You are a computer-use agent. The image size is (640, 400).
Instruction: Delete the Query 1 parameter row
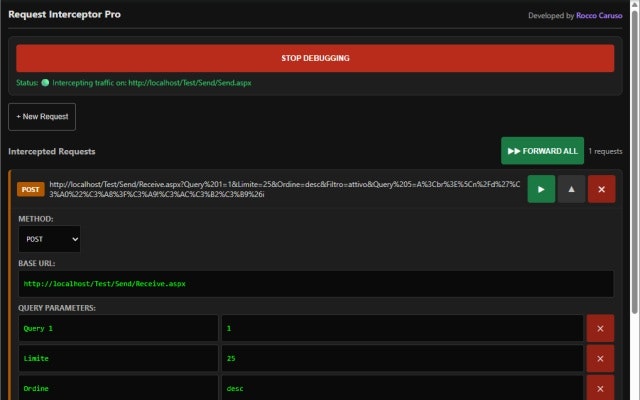pyautogui.click(x=600, y=328)
